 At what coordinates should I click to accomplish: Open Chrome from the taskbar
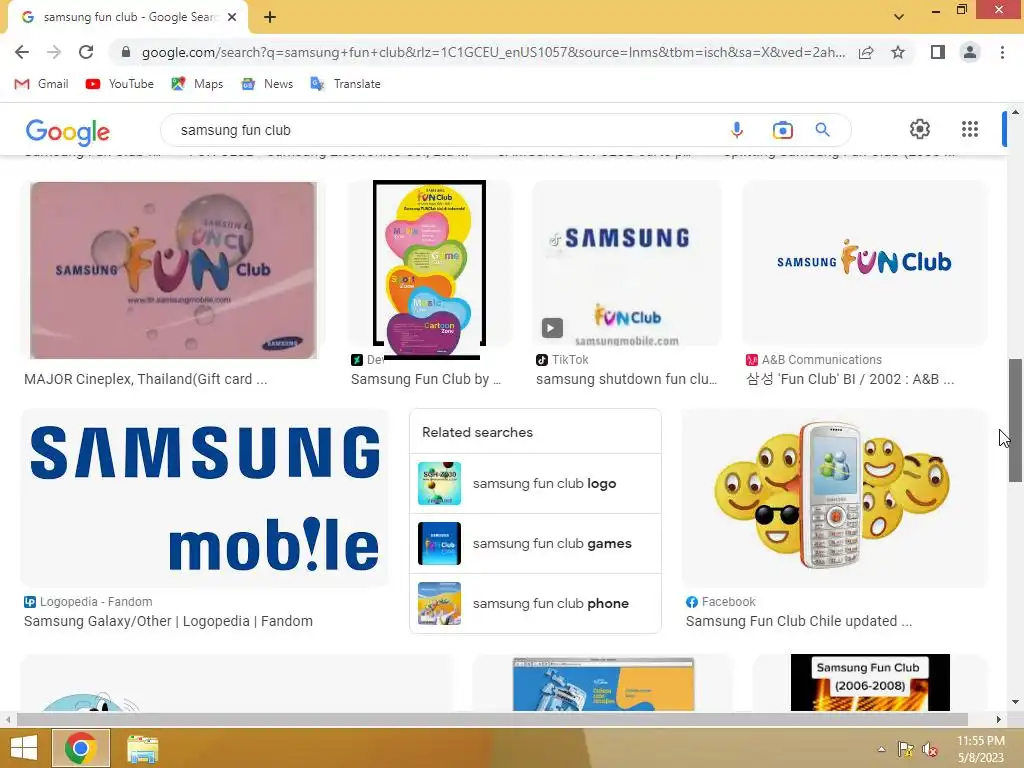click(81, 748)
